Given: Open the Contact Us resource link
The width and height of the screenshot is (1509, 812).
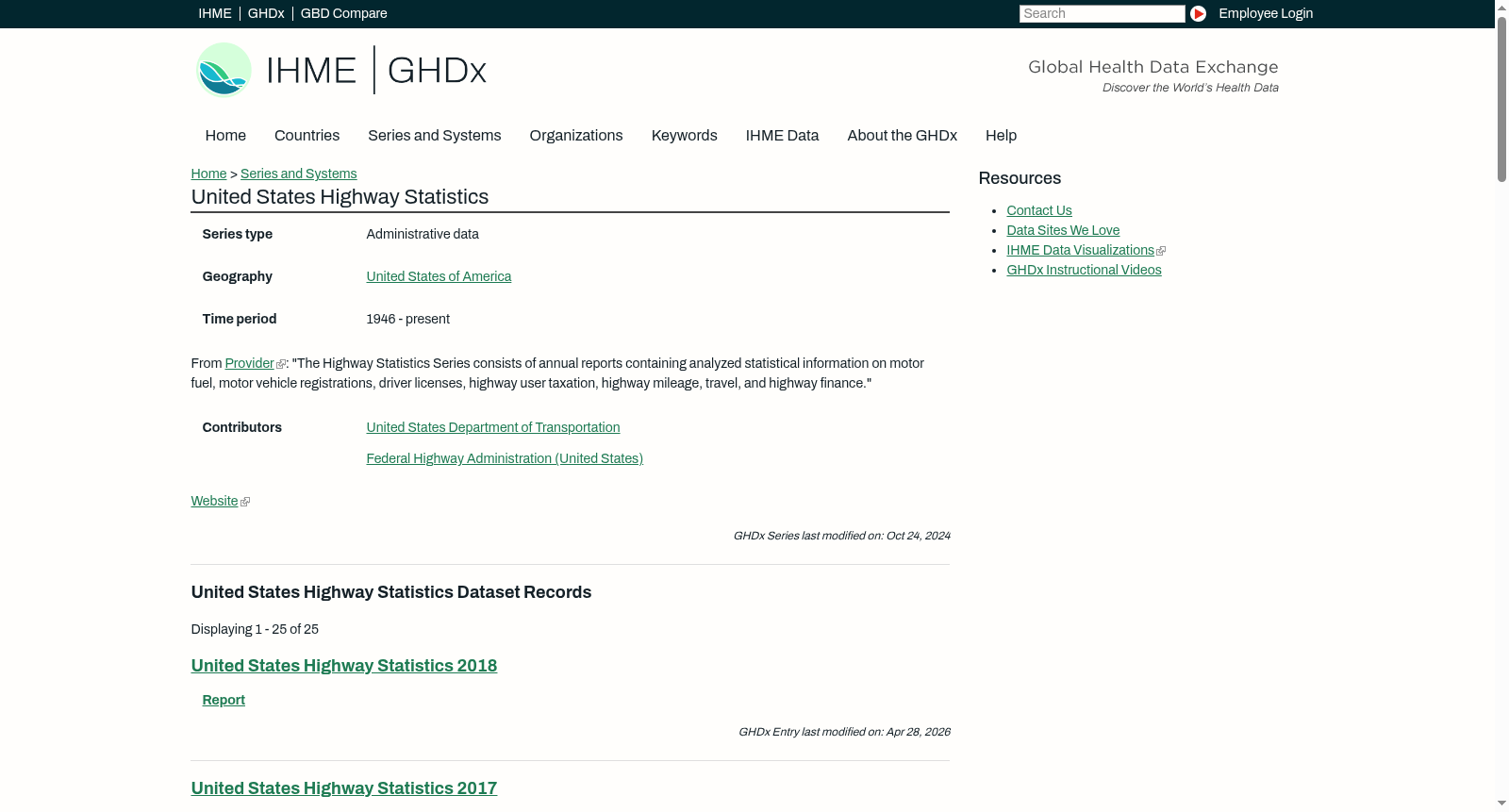Looking at the screenshot, I should pyautogui.click(x=1038, y=210).
